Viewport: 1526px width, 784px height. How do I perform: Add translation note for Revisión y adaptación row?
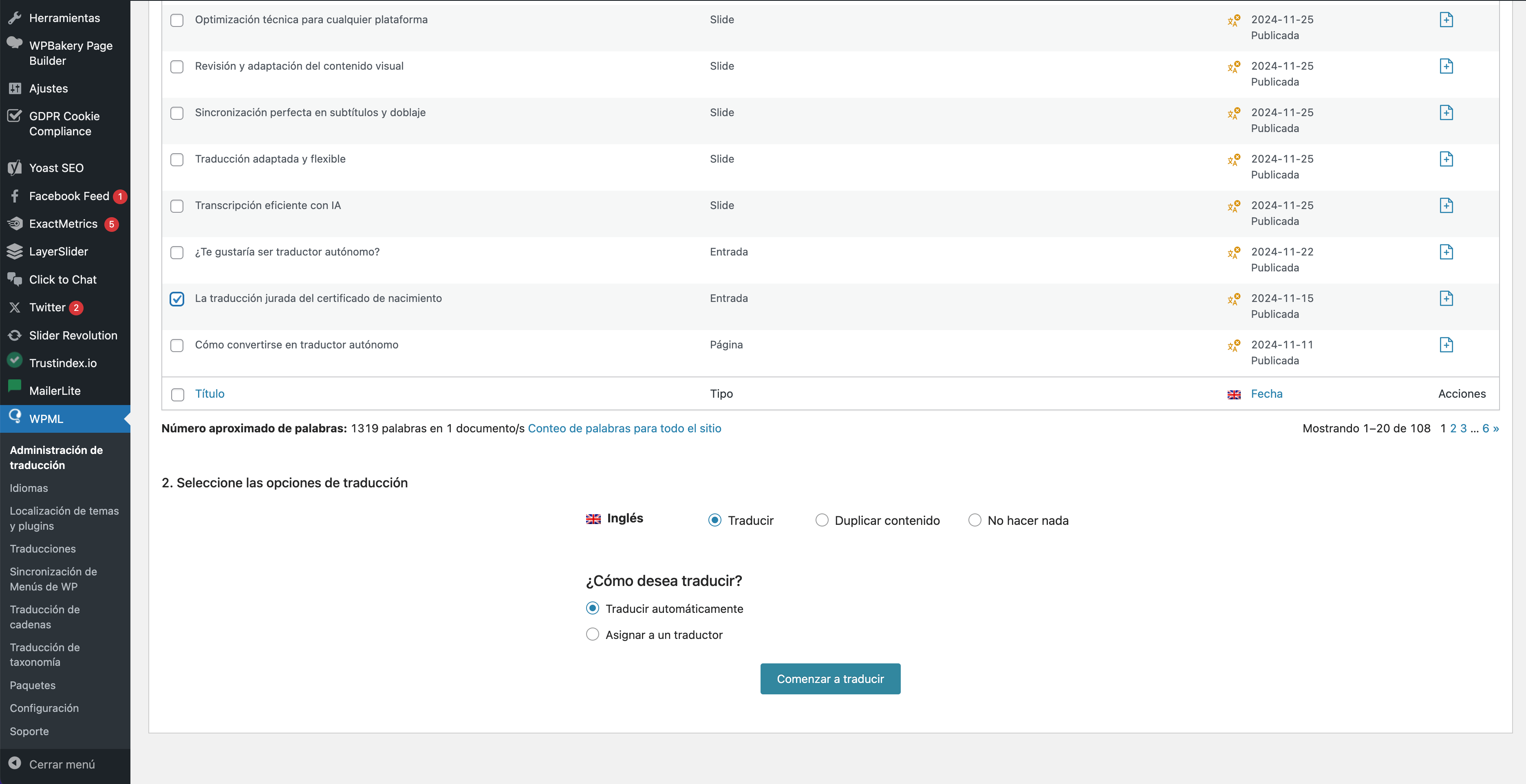[x=1446, y=66]
